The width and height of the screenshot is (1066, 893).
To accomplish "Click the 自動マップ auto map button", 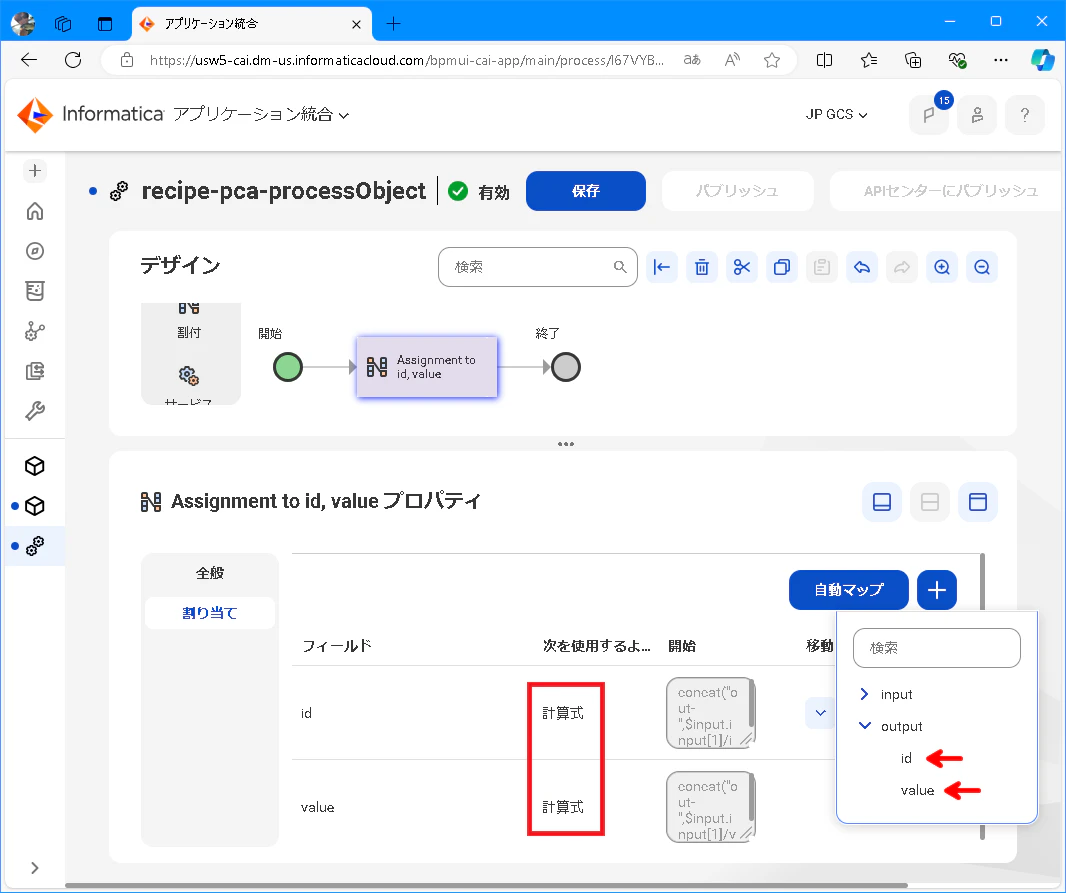I will (x=848, y=590).
